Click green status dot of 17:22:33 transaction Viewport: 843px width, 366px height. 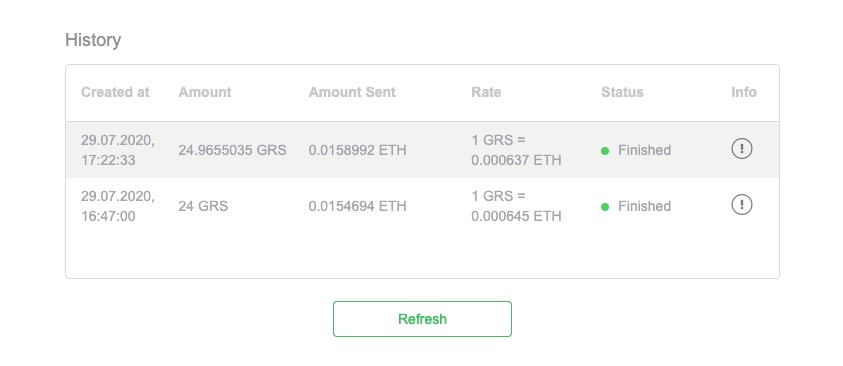(605, 151)
